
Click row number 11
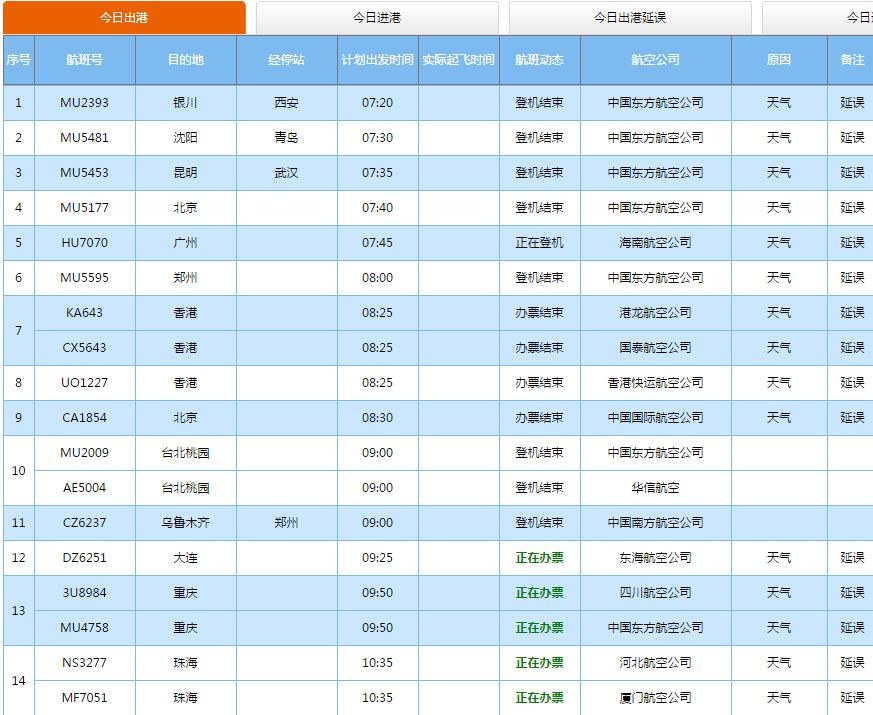[x=18, y=523]
